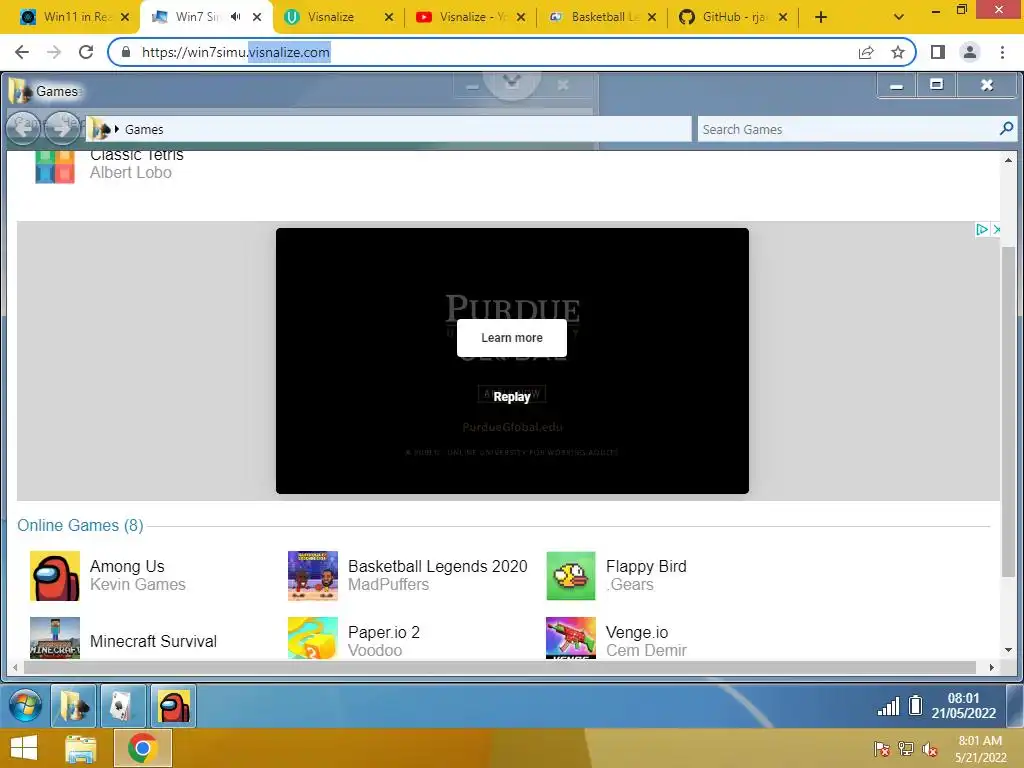
Task: Click Learn more on the Purdue ad
Action: tap(512, 338)
